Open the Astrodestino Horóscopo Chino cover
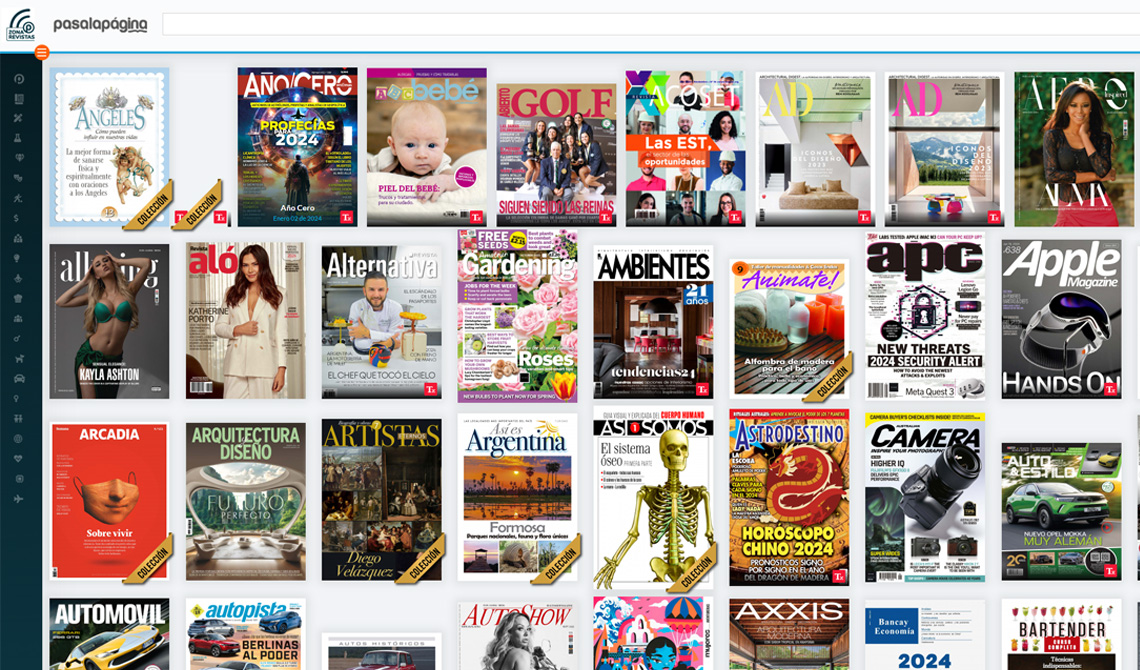Viewport: 1140px width, 670px height. [x=790, y=497]
